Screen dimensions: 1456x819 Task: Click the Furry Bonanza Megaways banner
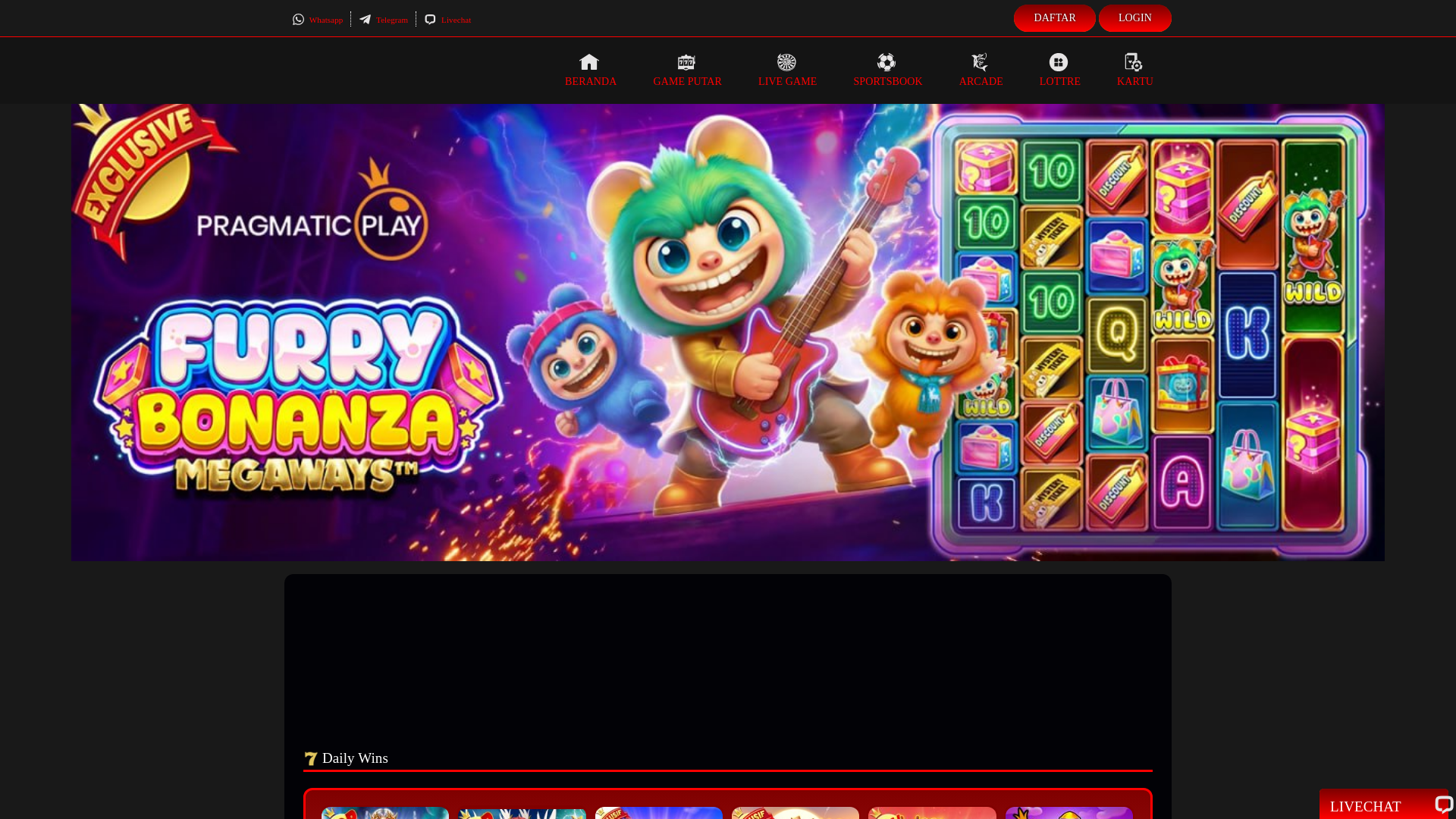728,332
